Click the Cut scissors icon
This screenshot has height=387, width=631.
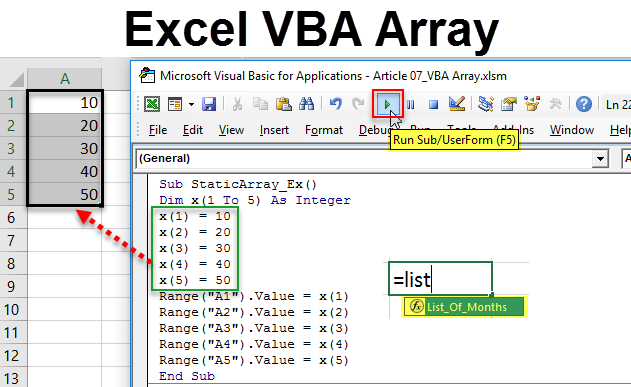point(237,105)
